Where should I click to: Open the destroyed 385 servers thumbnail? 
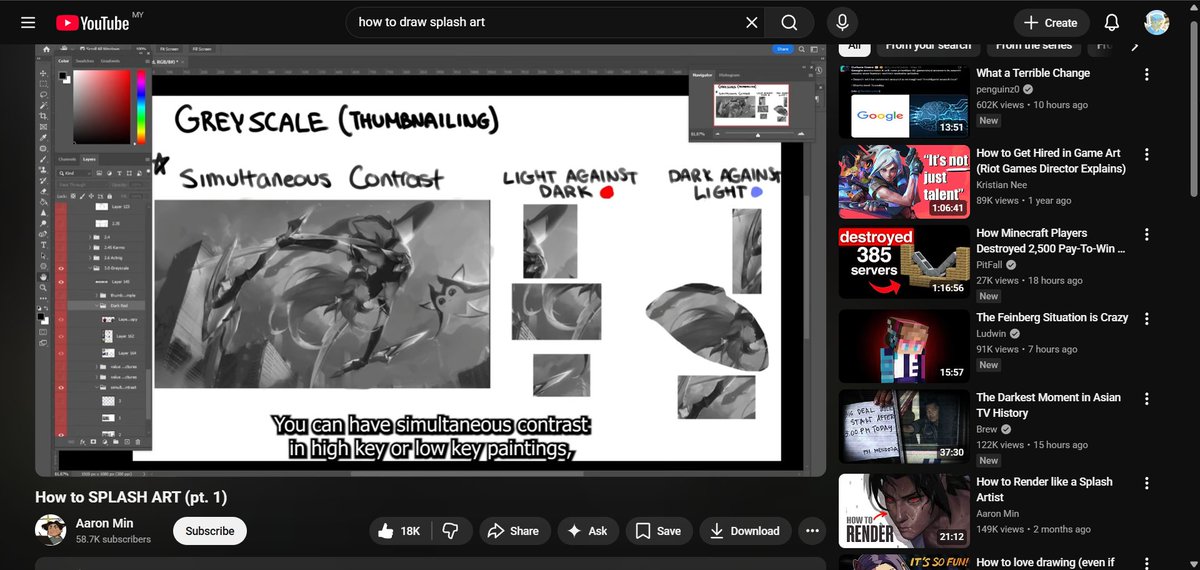point(903,262)
